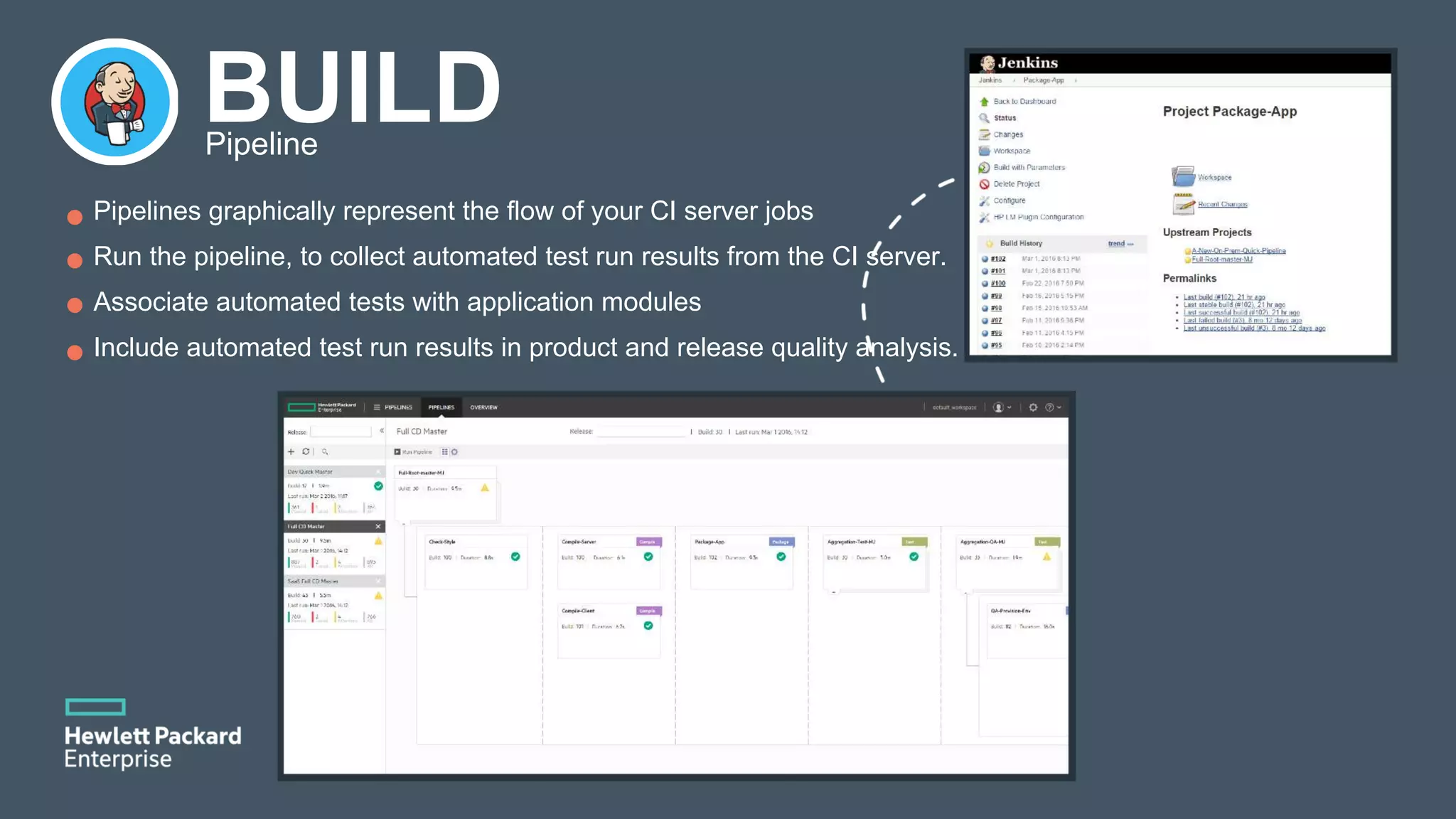Image resolution: width=1456 pixels, height=819 pixels.
Task: Click the refresh pipelines icon
Action: pos(306,451)
